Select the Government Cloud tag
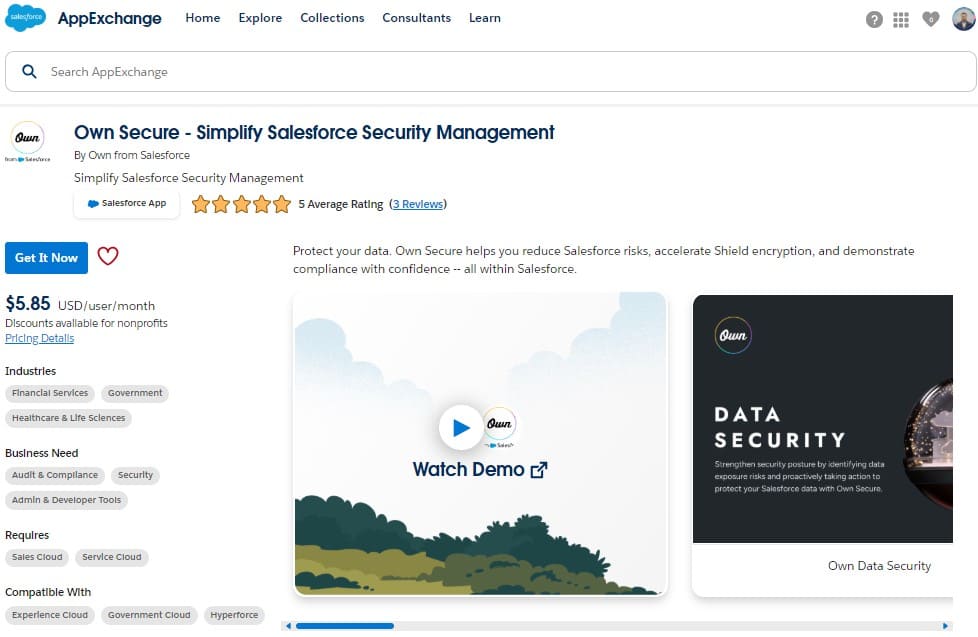The image size is (978, 637). pyautogui.click(x=149, y=615)
